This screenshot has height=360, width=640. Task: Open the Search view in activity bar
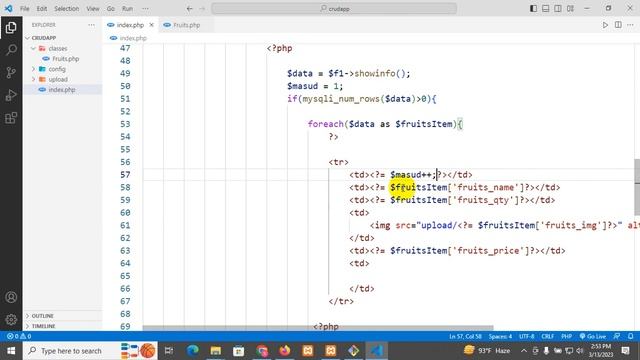click(x=11, y=50)
